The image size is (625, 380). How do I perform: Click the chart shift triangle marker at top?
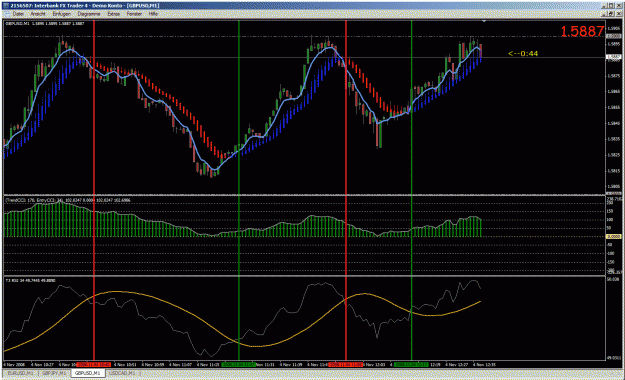coord(484,21)
